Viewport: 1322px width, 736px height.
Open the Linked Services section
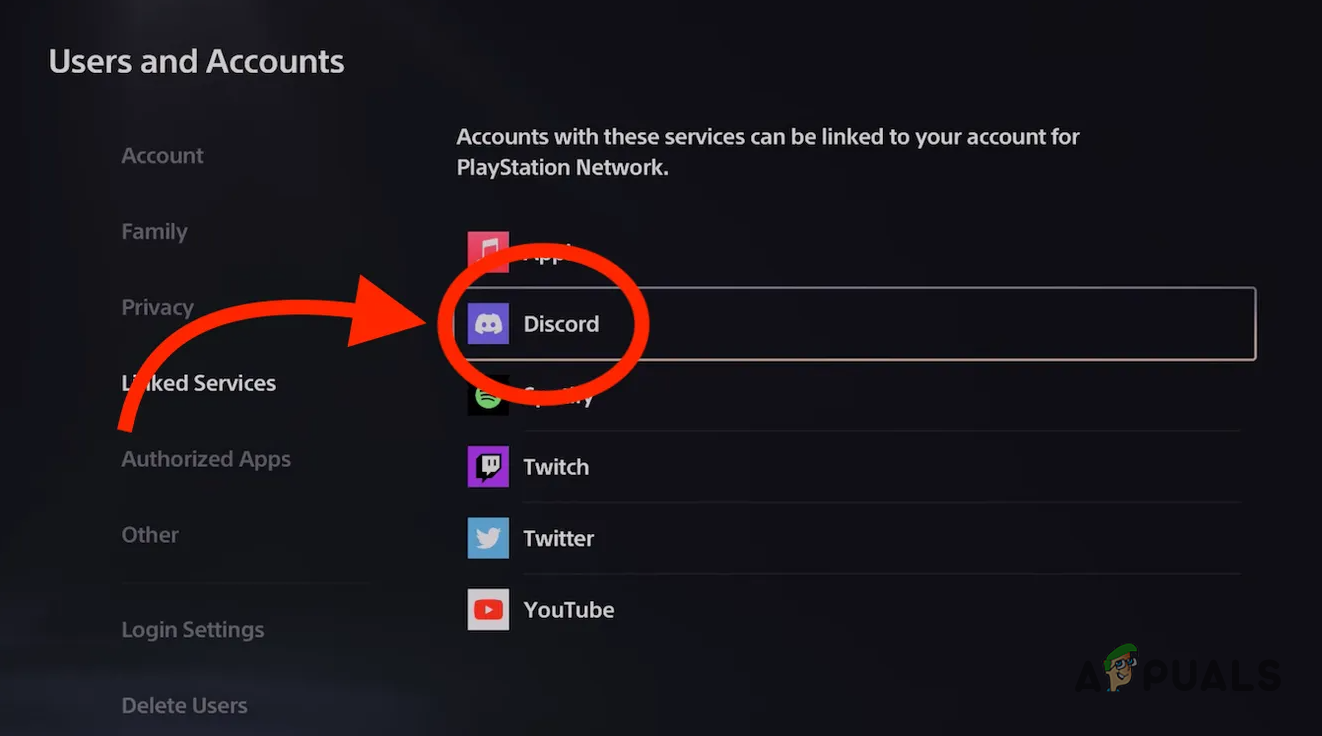coord(198,382)
